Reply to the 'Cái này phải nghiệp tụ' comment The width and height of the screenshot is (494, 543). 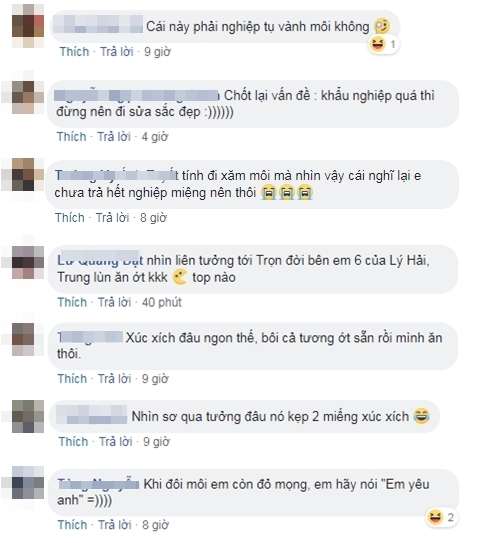[x=117, y=52]
